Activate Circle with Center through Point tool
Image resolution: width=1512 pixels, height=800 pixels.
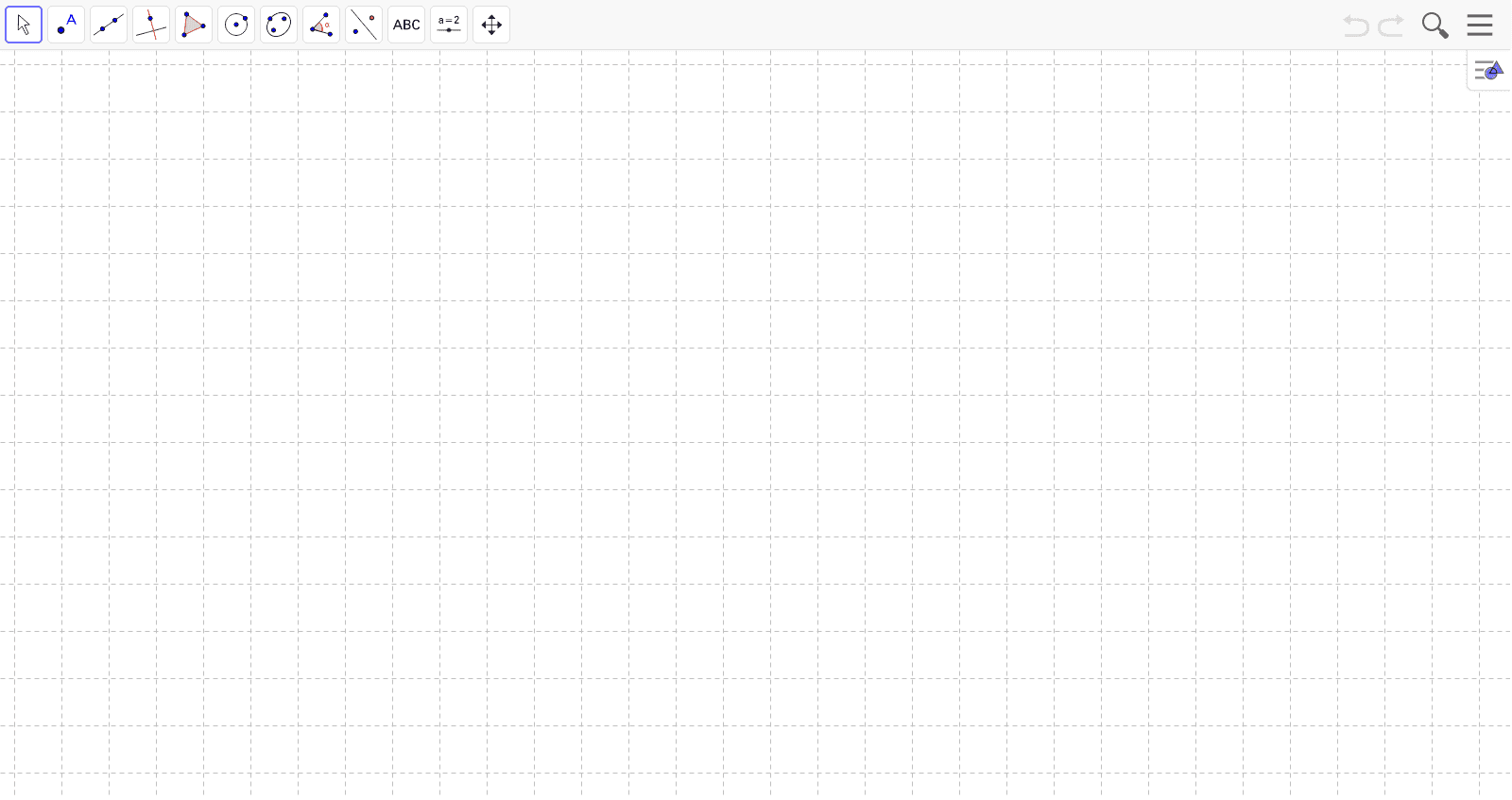coord(236,25)
